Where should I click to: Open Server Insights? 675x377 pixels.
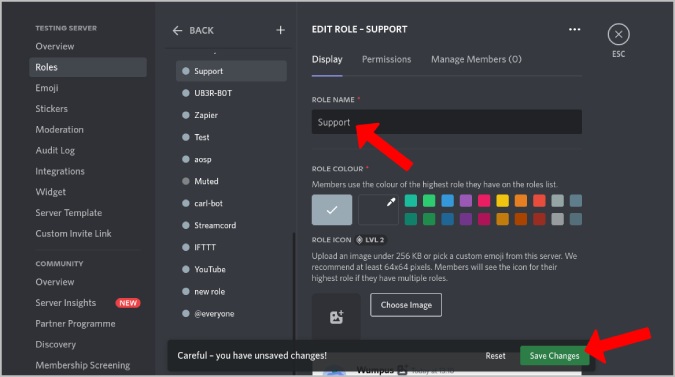coord(65,303)
